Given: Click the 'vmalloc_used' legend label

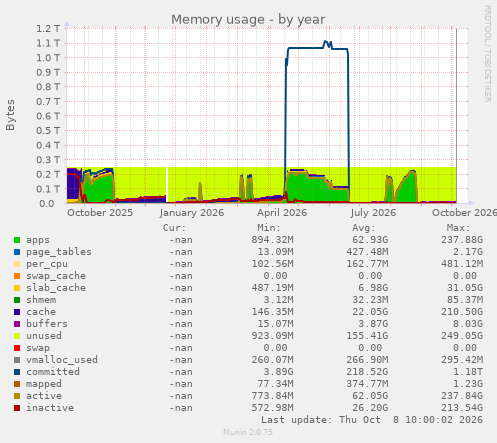Looking at the screenshot, I should coord(62,360).
